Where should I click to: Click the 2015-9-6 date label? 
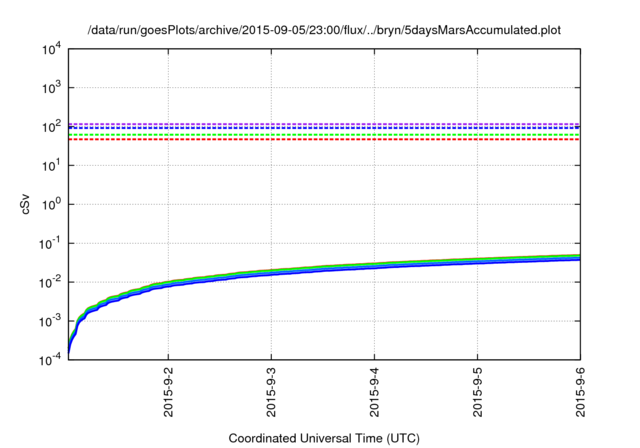pyautogui.click(x=580, y=392)
